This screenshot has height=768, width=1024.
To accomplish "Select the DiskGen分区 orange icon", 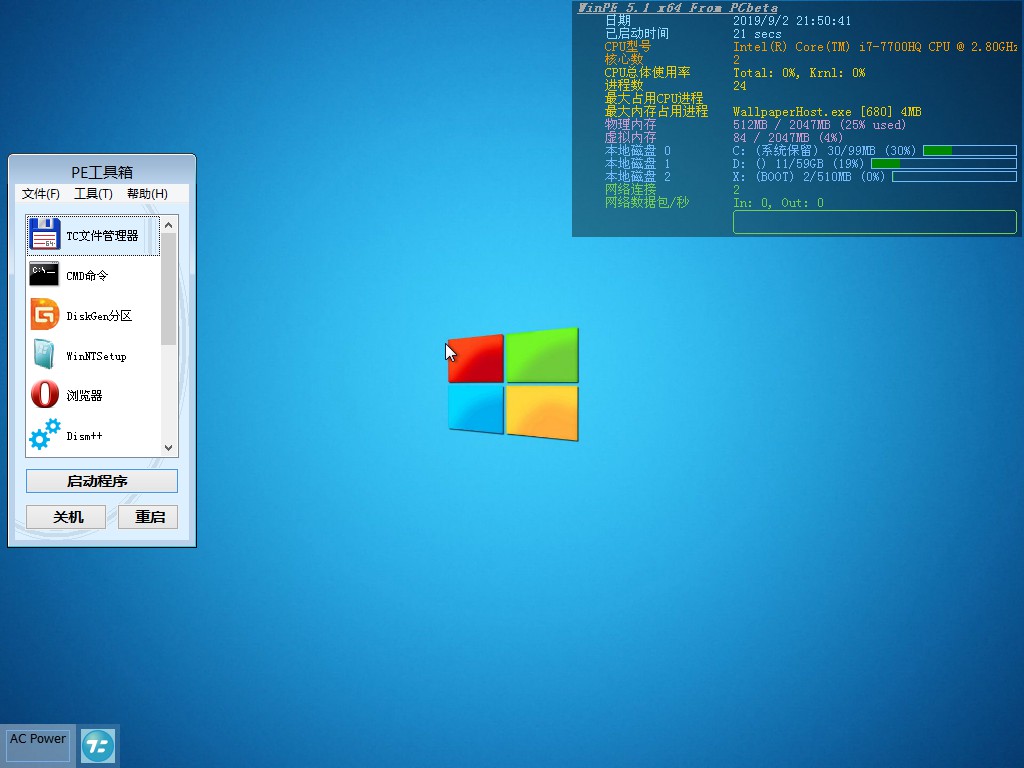I will [x=45, y=315].
